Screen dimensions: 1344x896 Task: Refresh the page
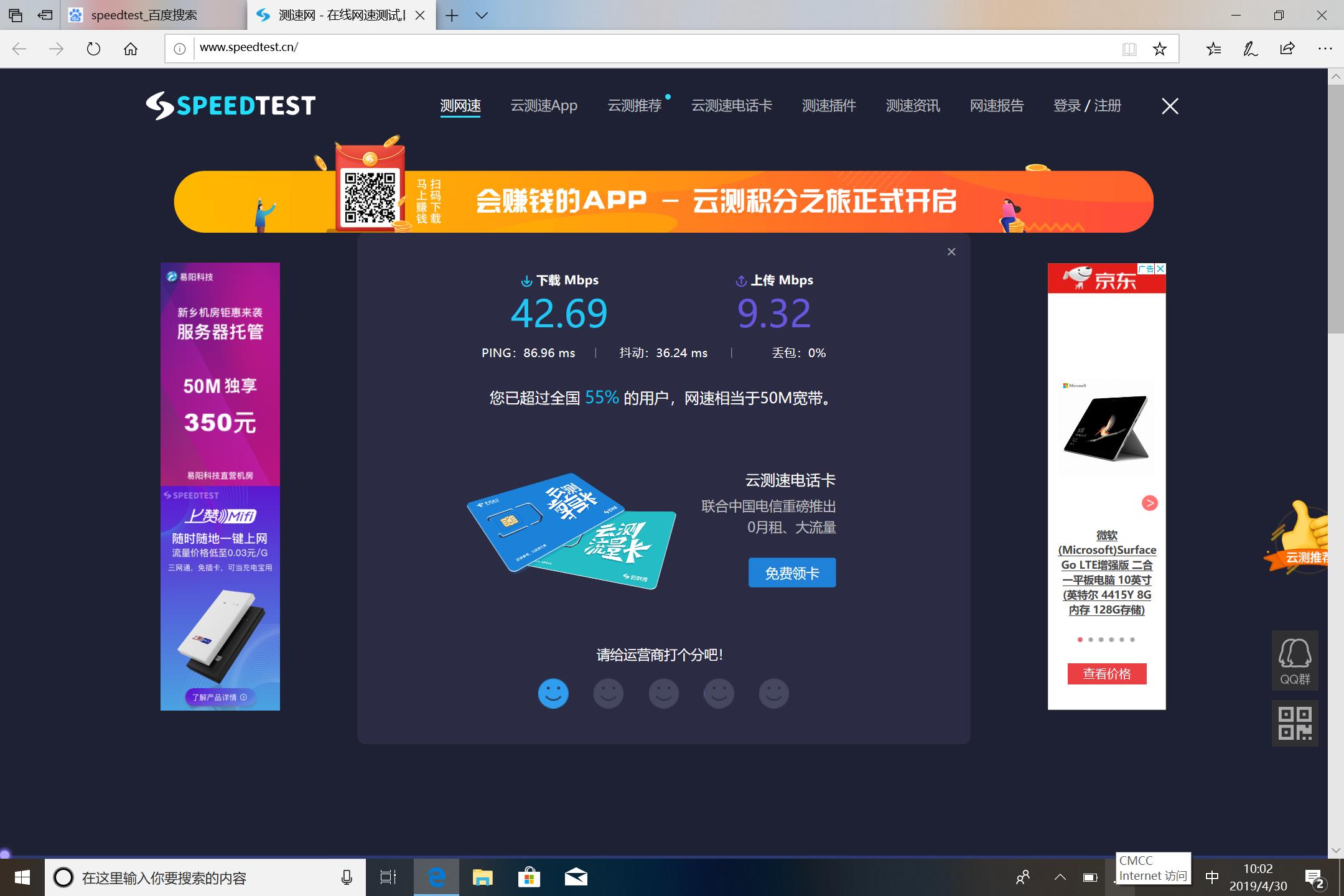(x=93, y=48)
